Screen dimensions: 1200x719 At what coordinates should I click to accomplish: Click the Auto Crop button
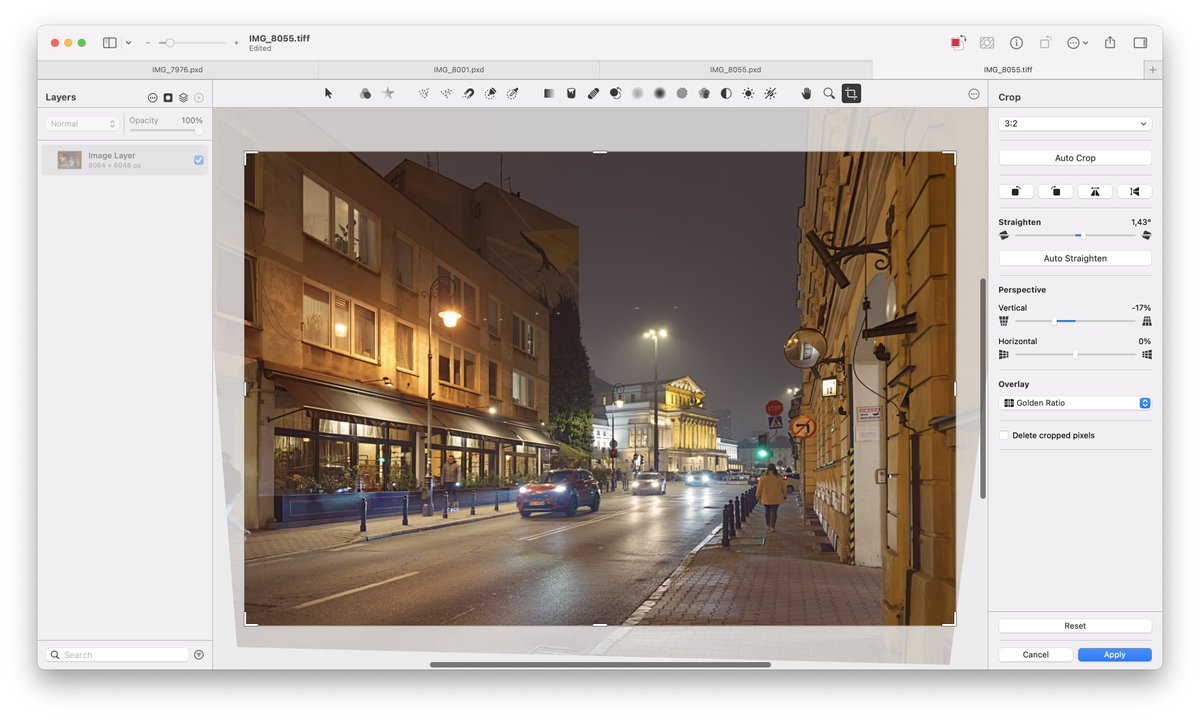1075,158
